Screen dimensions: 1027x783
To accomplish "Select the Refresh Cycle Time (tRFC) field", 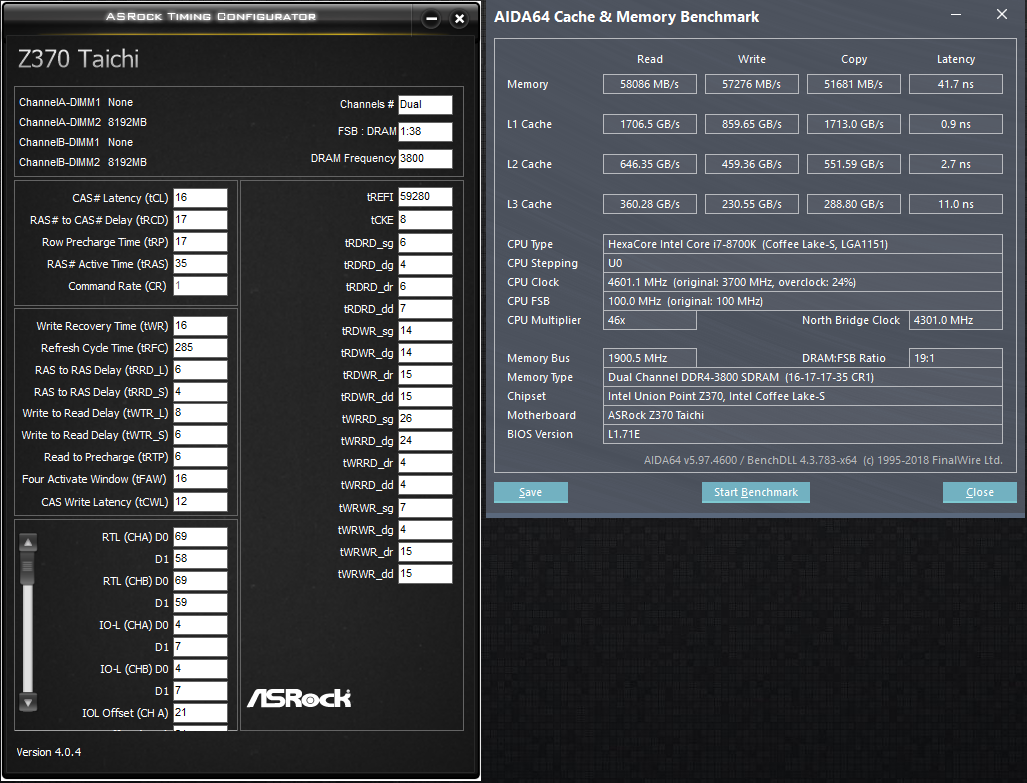I will [x=200, y=348].
